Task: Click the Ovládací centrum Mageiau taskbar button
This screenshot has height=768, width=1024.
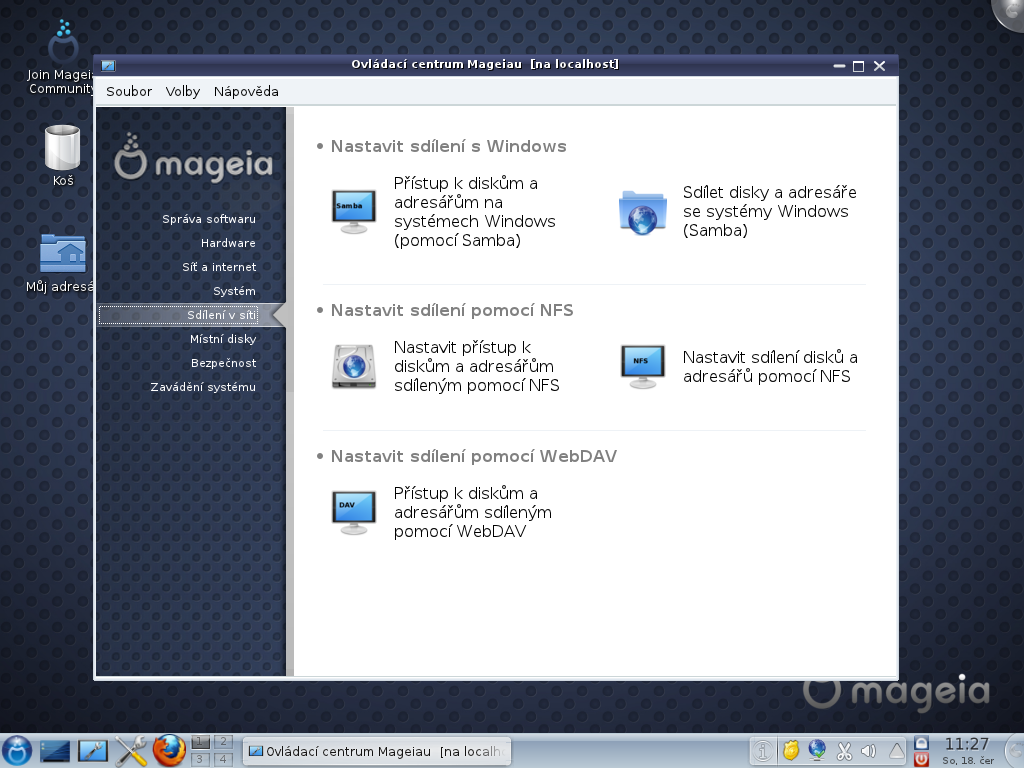Action: pos(377,751)
